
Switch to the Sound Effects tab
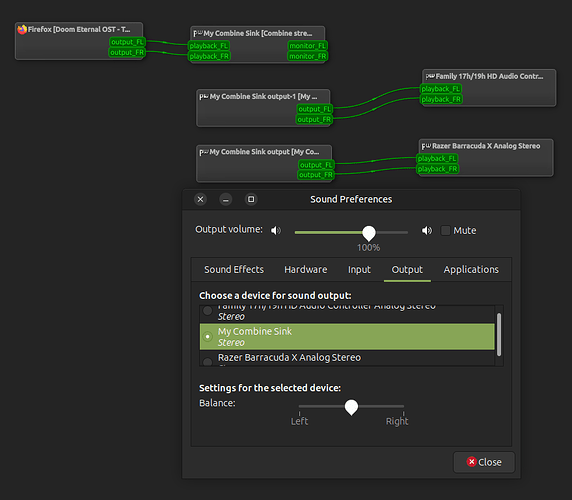(234, 270)
